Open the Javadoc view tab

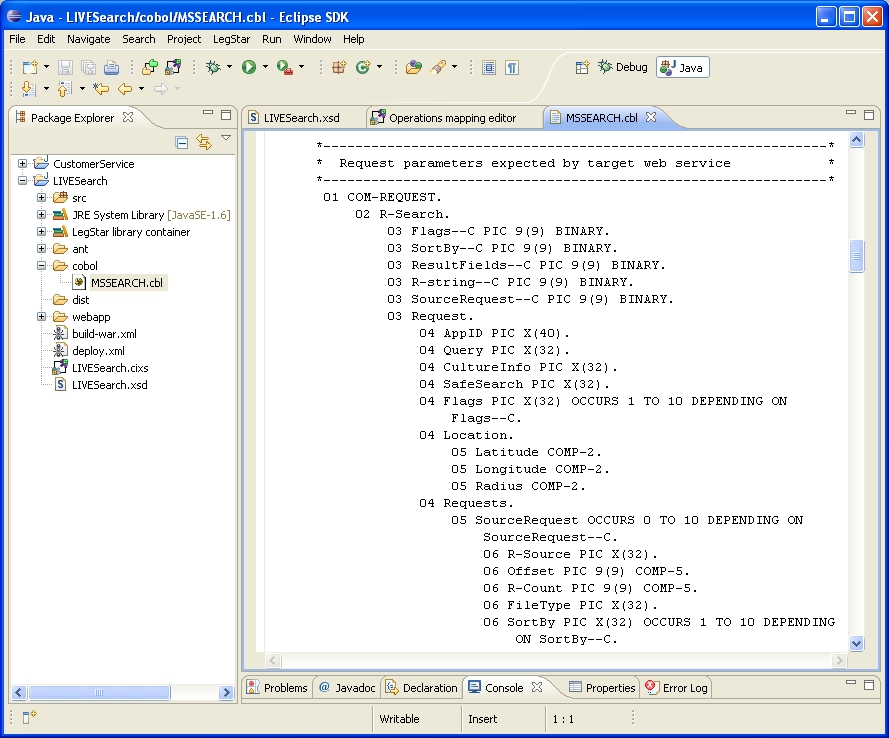point(348,688)
